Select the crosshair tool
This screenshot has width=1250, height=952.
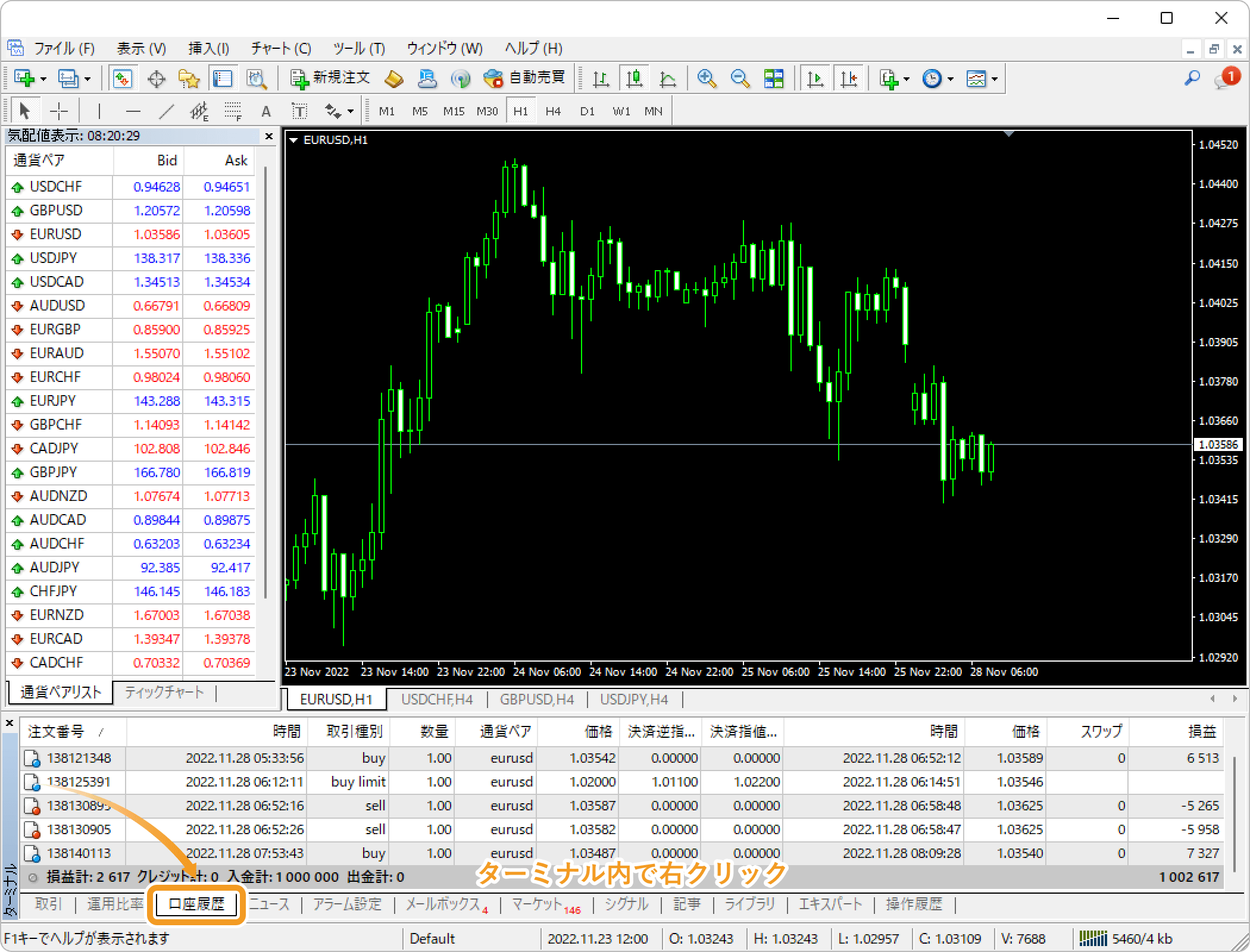58,111
